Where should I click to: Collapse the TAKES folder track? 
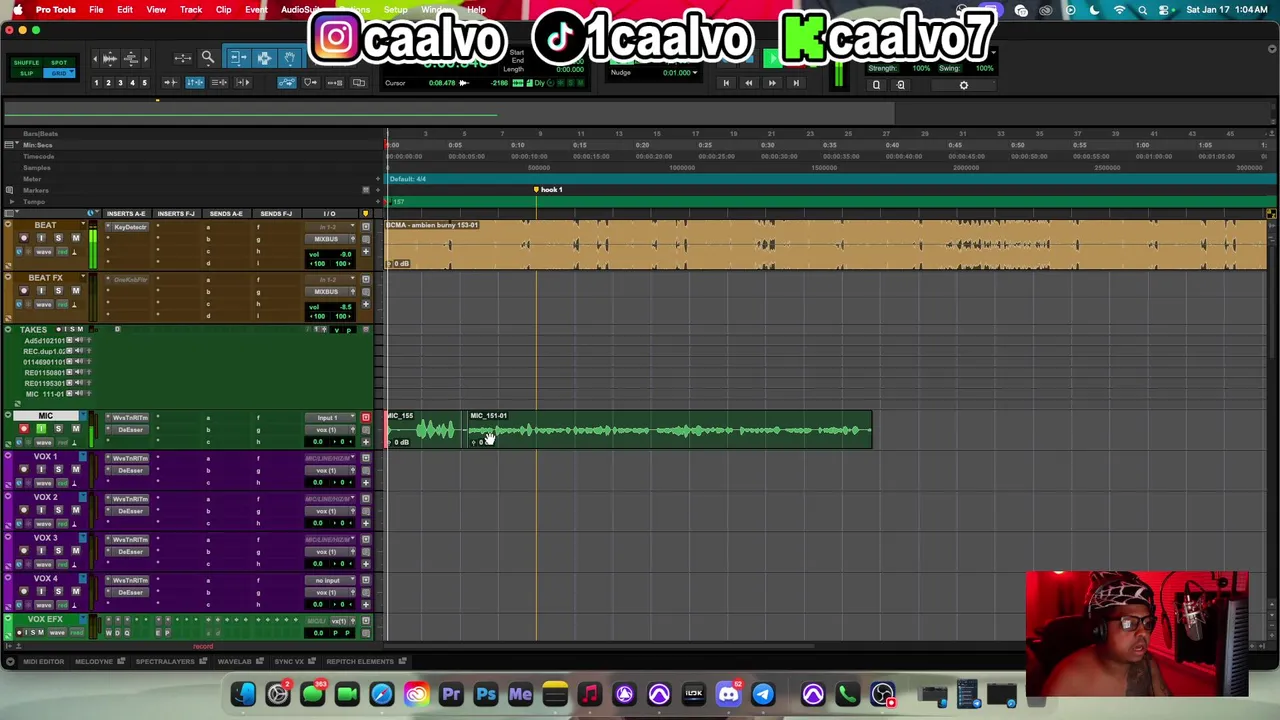tap(8, 329)
